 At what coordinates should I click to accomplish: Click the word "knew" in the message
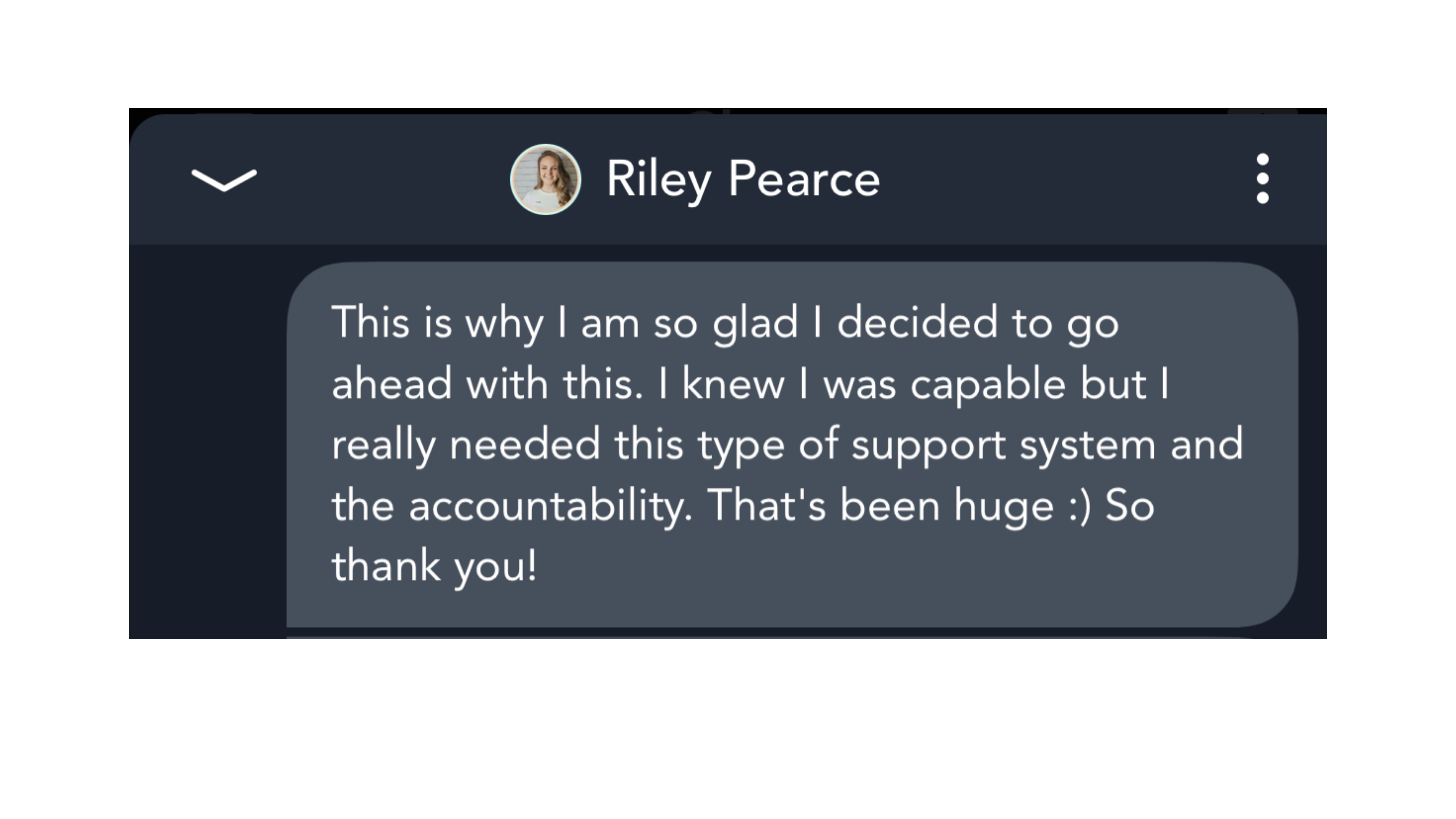(x=733, y=384)
